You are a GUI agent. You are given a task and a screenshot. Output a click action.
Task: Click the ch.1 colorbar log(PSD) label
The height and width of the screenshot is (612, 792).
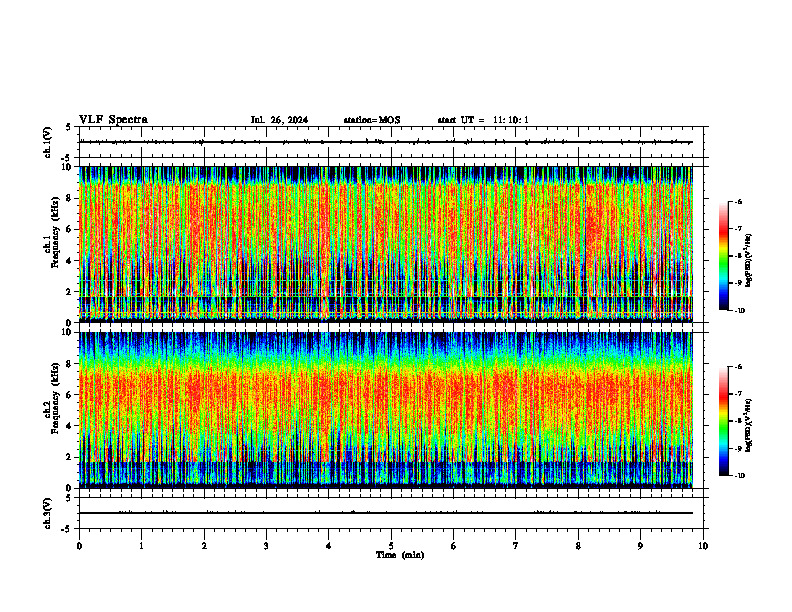(x=749, y=260)
